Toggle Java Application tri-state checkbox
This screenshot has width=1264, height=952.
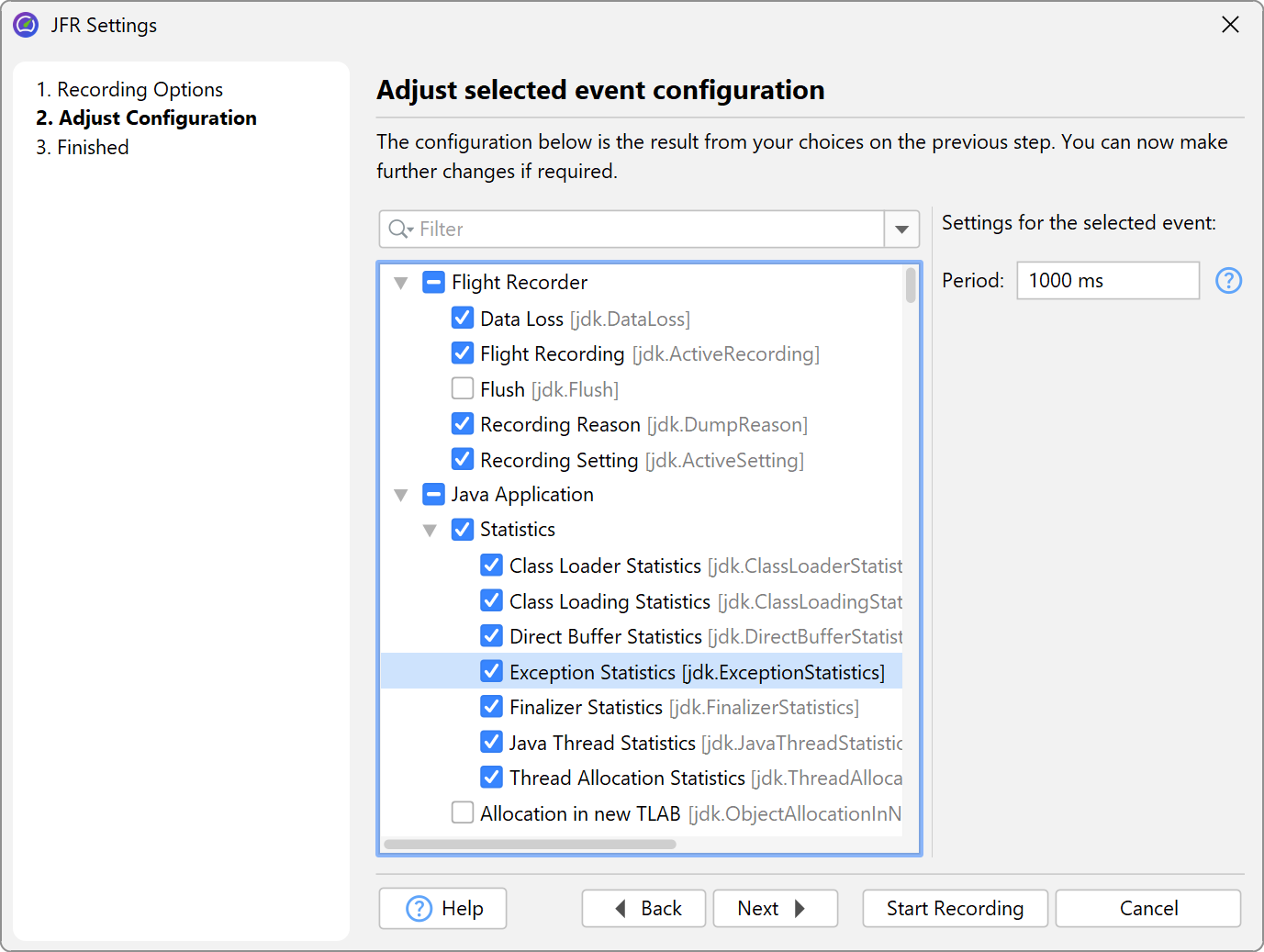click(x=433, y=494)
